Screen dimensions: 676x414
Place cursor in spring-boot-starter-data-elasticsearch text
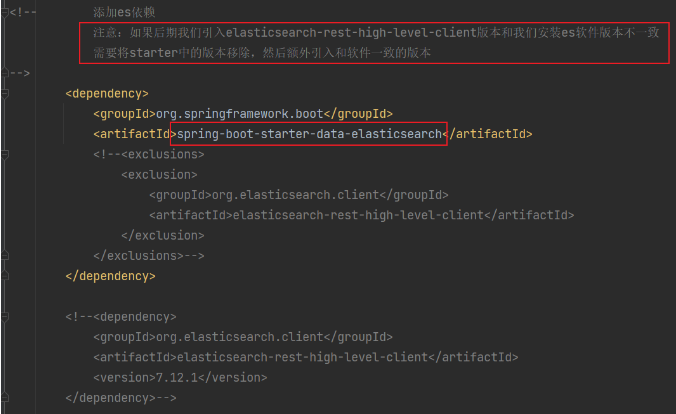309,134
